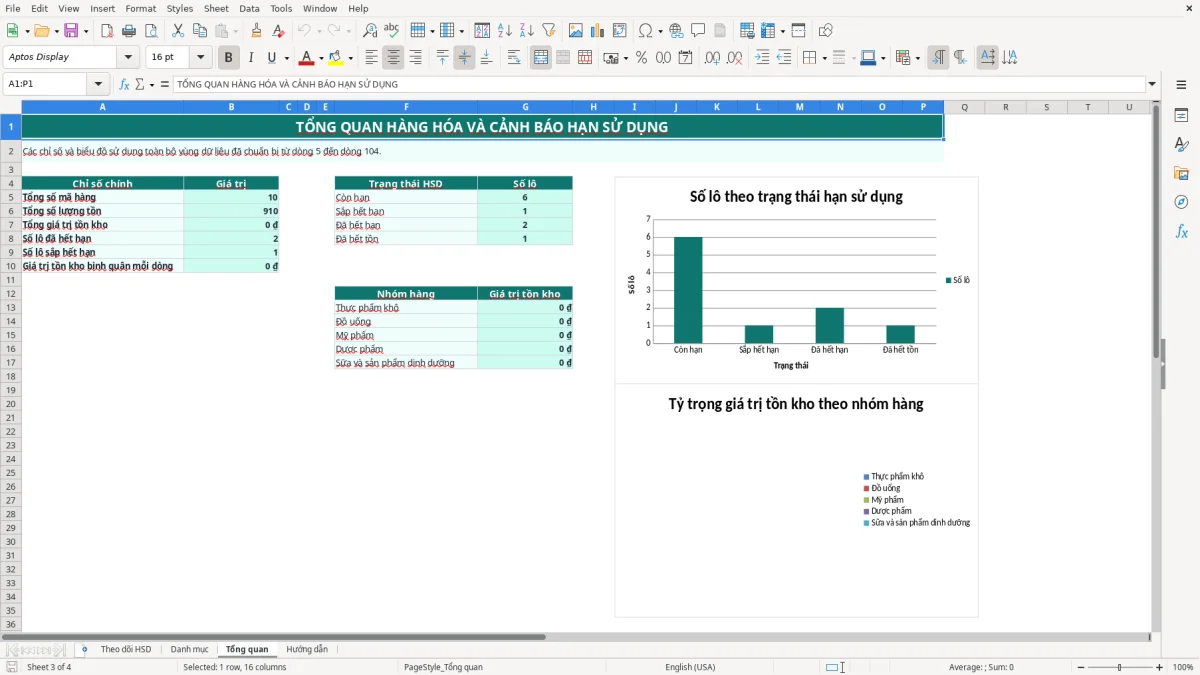
Task: Sort ascending
Action: 504,31
